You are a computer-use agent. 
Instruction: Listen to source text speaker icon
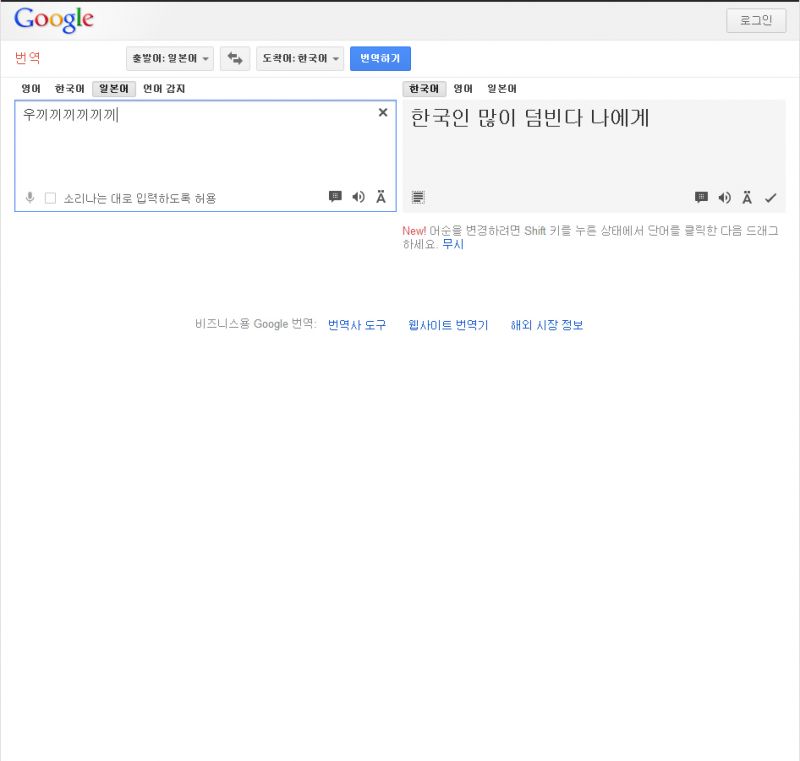point(359,197)
